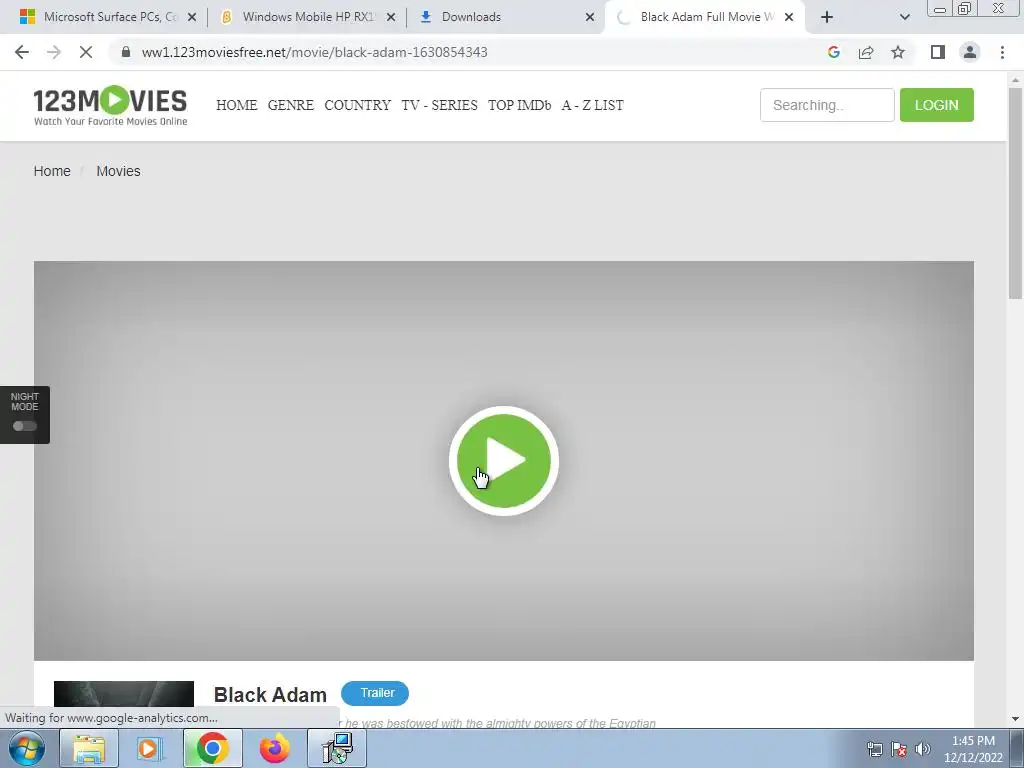View site security lock information
This screenshot has width=1024, height=768.
point(125,52)
